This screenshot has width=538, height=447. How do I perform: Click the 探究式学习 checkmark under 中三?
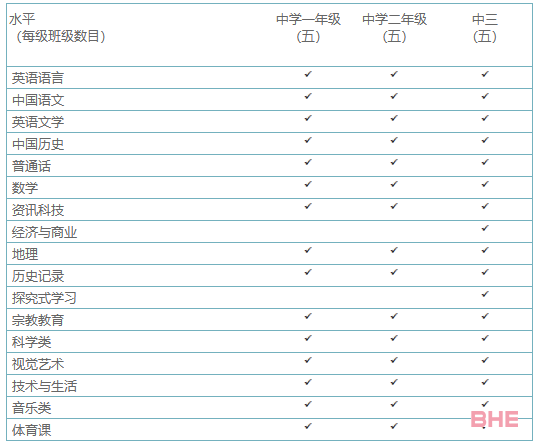[x=485, y=294]
